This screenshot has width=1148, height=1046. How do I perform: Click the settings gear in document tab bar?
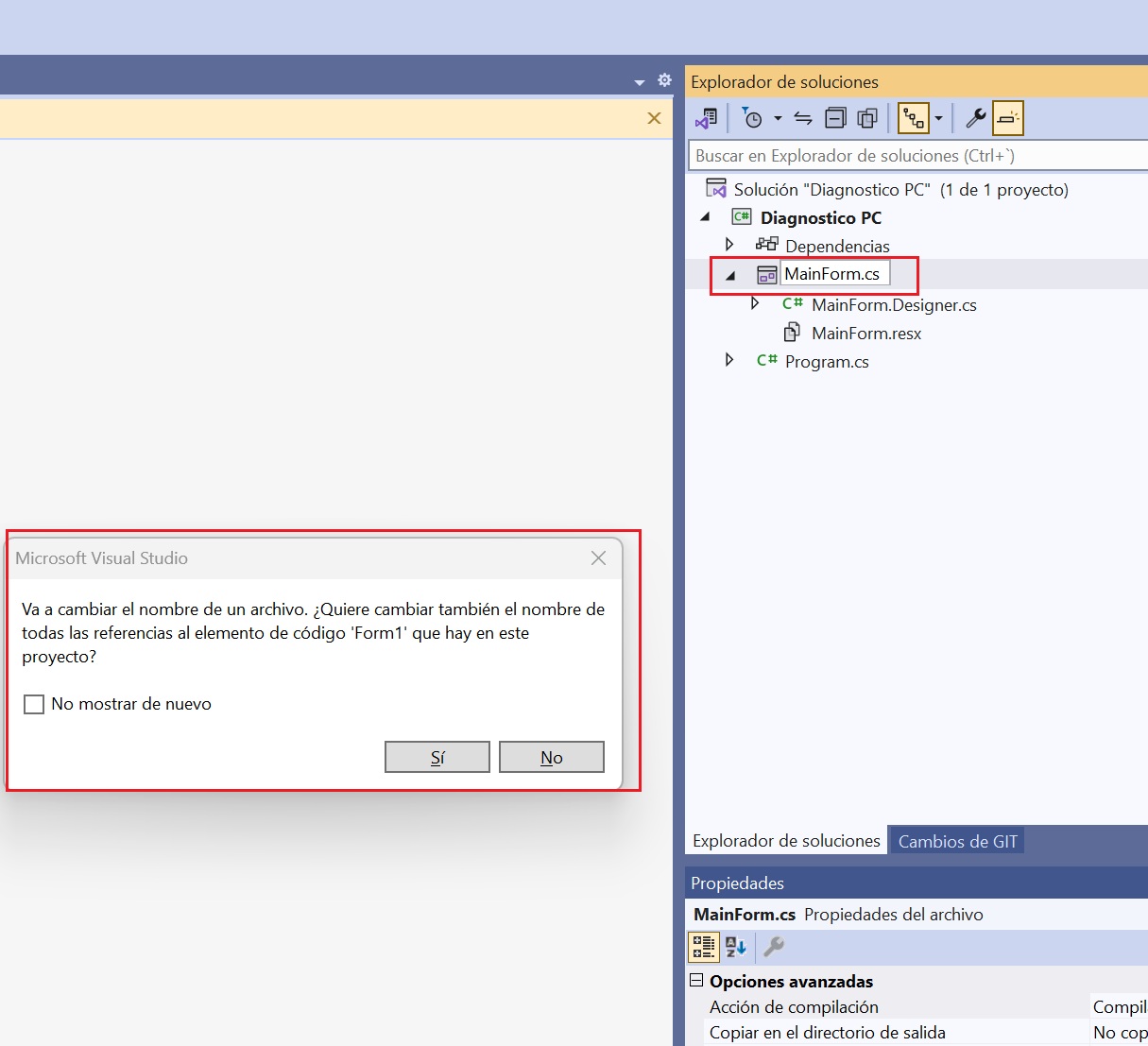pyautogui.click(x=664, y=80)
